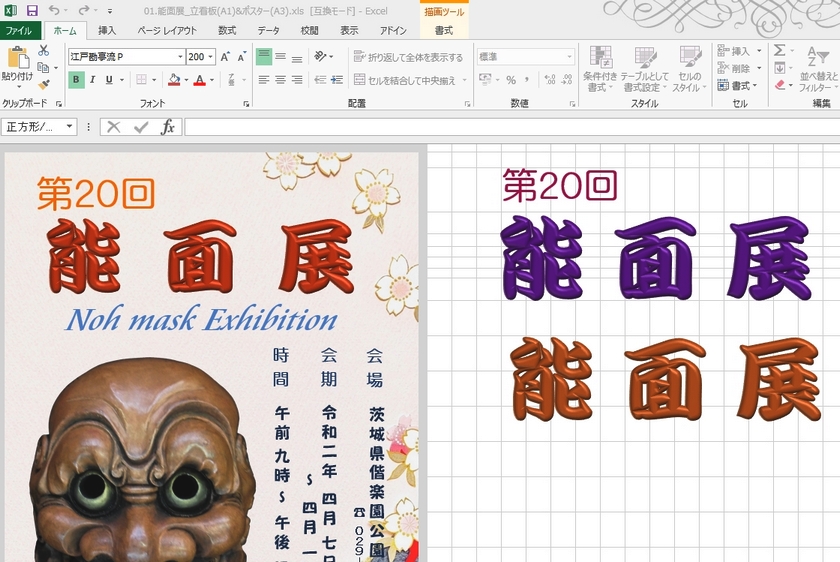The image size is (840, 562).
Task: Click the Save icon in quick access toolbar
Action: pos(32,10)
